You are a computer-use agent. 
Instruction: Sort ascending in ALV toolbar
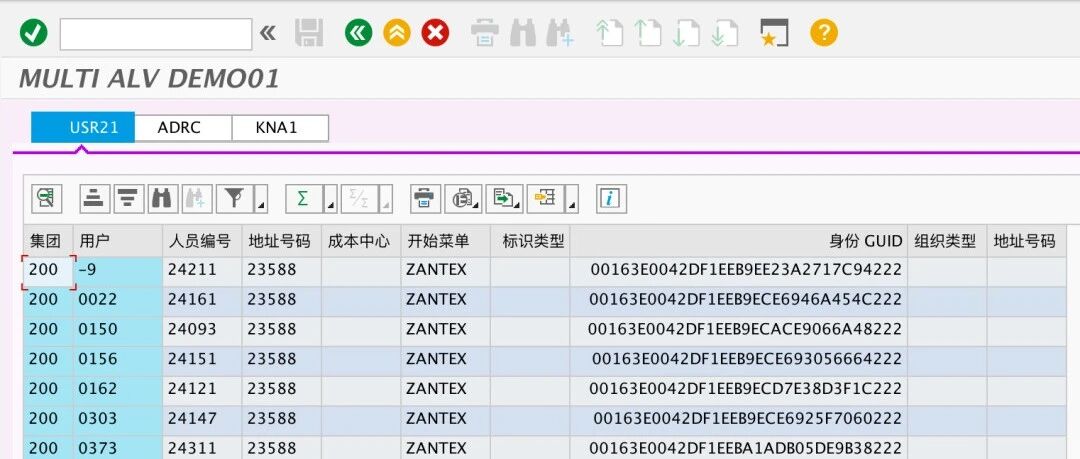(94, 198)
